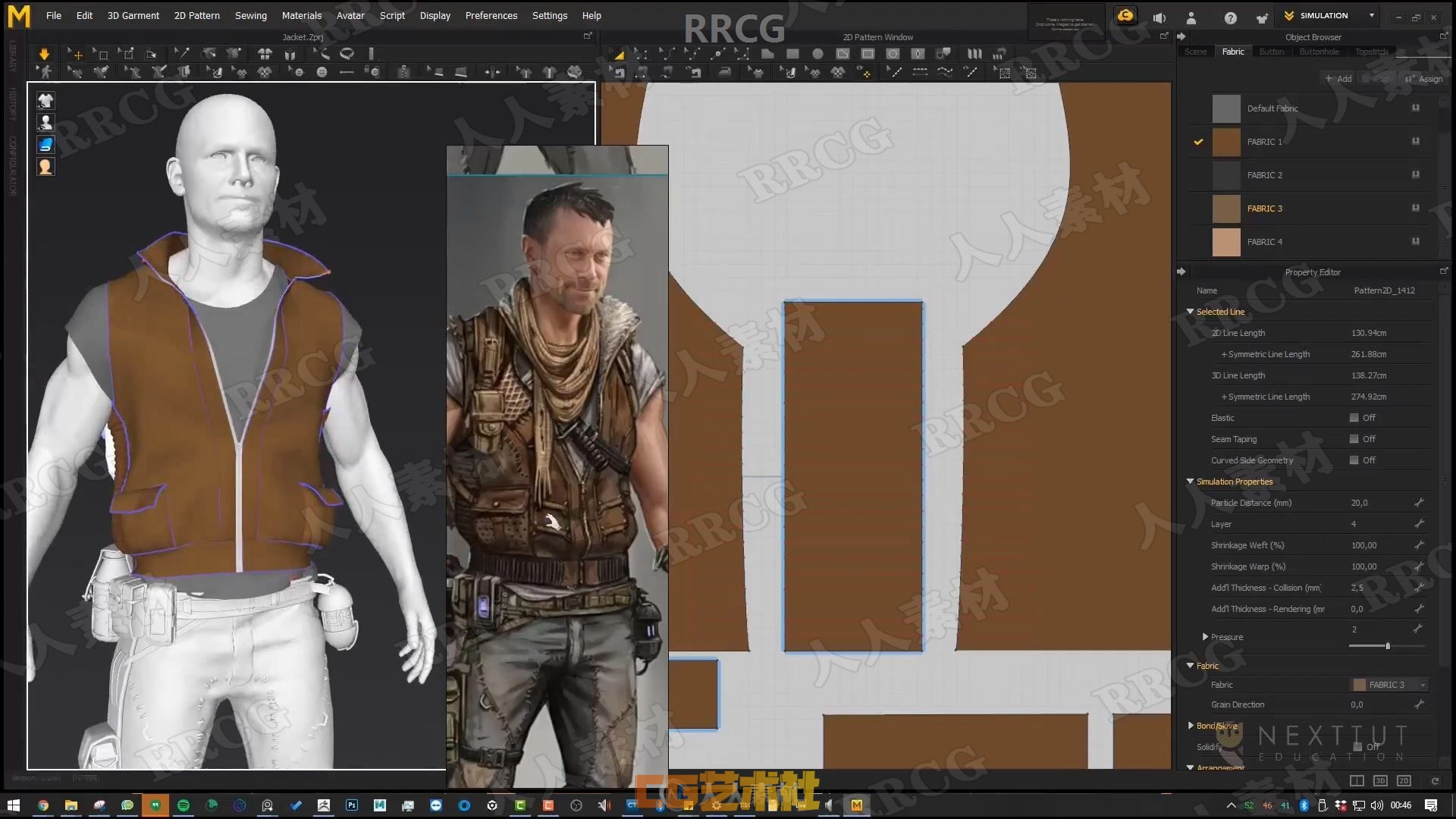Choose the Rectangle tool in 2D toolbar

click(792, 54)
